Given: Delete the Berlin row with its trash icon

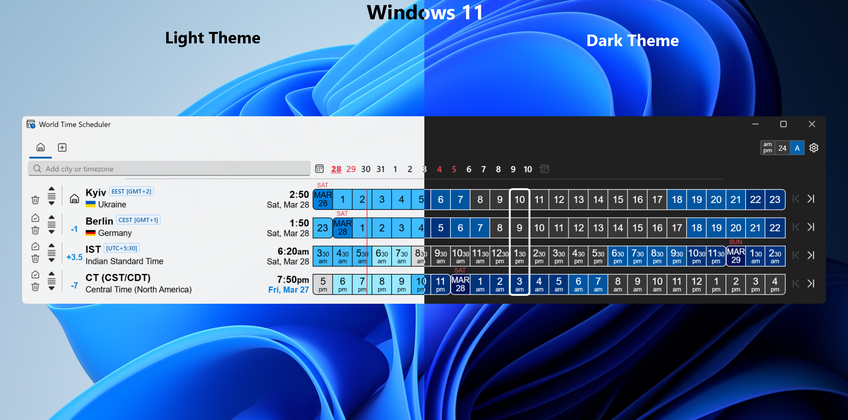Looking at the screenshot, I should [35, 231].
